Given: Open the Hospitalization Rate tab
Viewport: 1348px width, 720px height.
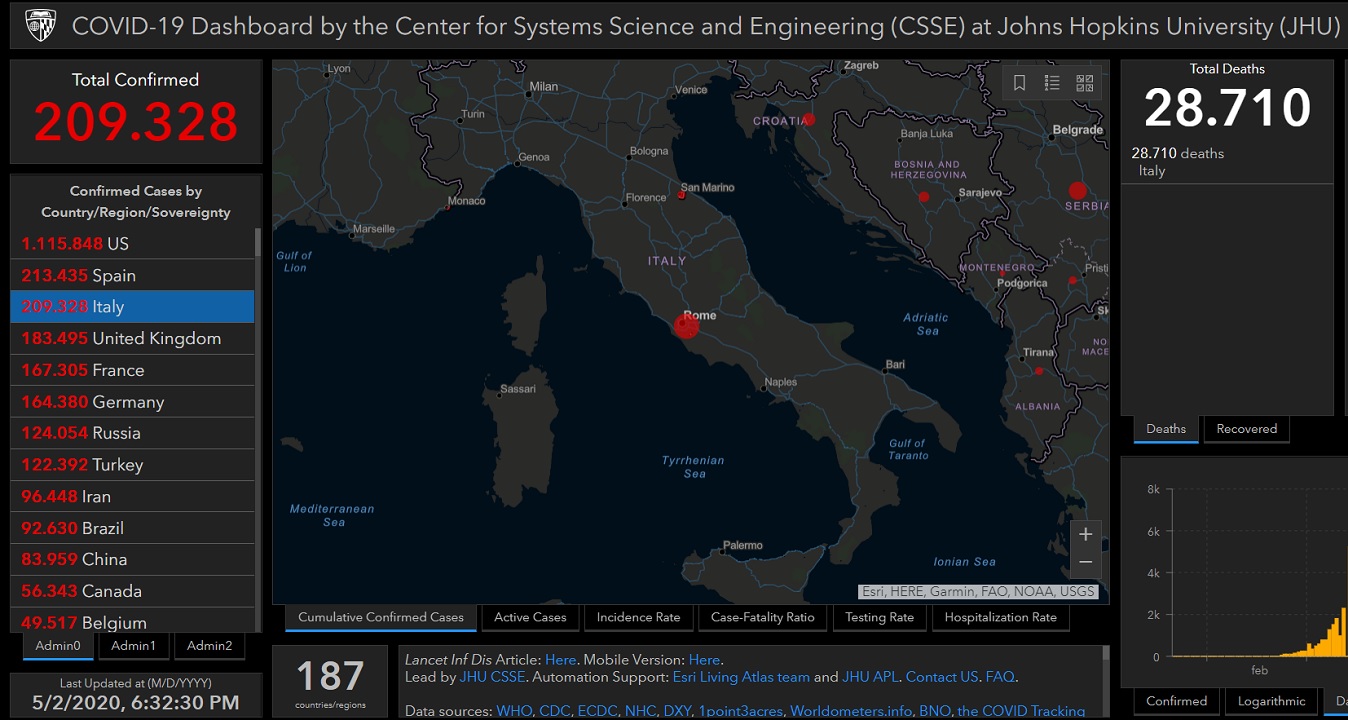Looking at the screenshot, I should 1000,617.
